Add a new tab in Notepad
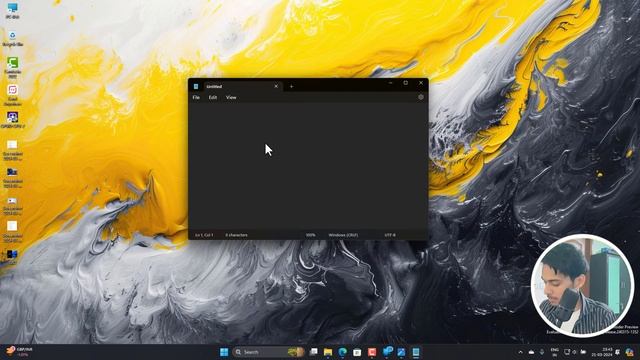This screenshot has height=360, width=640. click(x=291, y=87)
